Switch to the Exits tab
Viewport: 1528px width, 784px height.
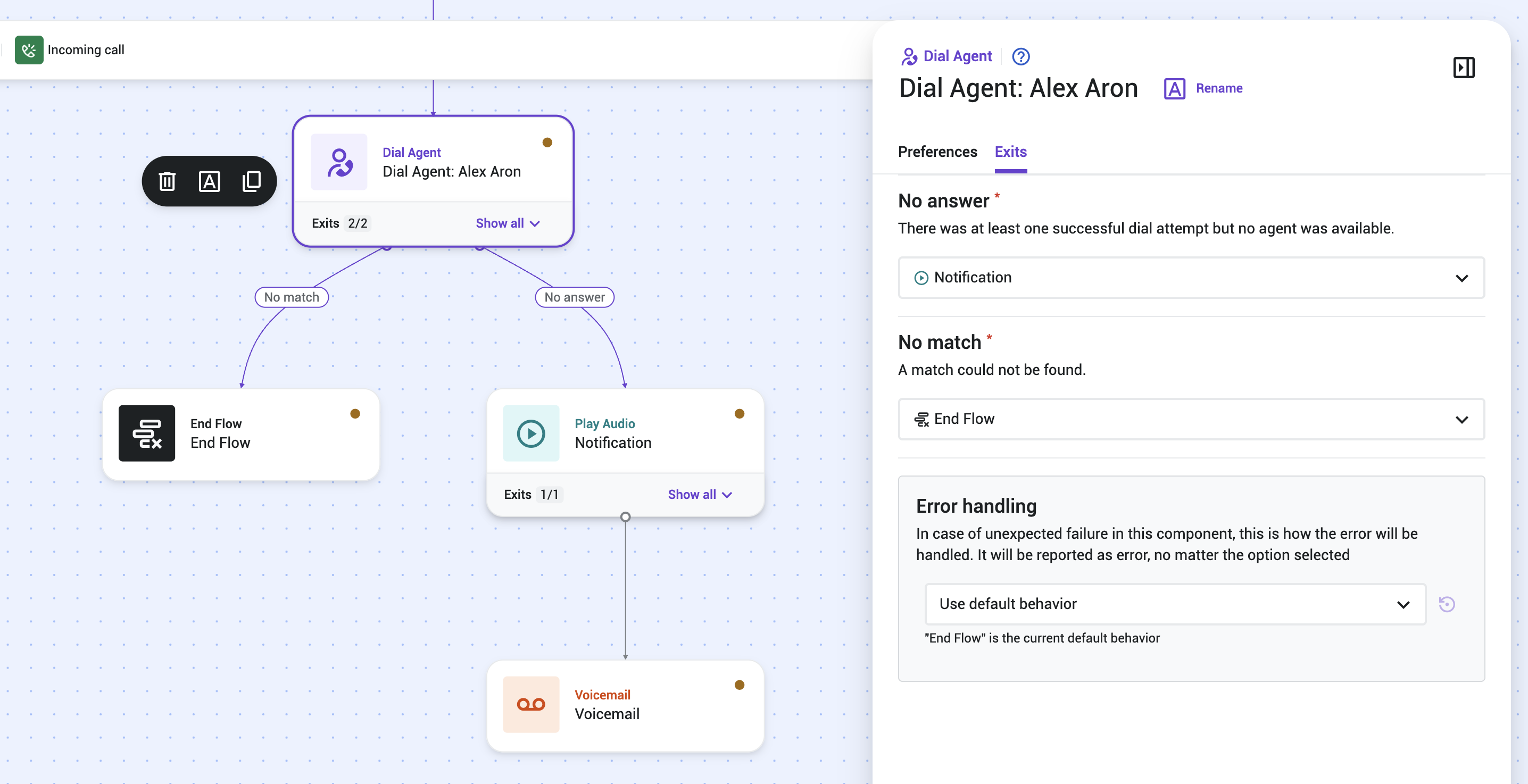point(1011,152)
